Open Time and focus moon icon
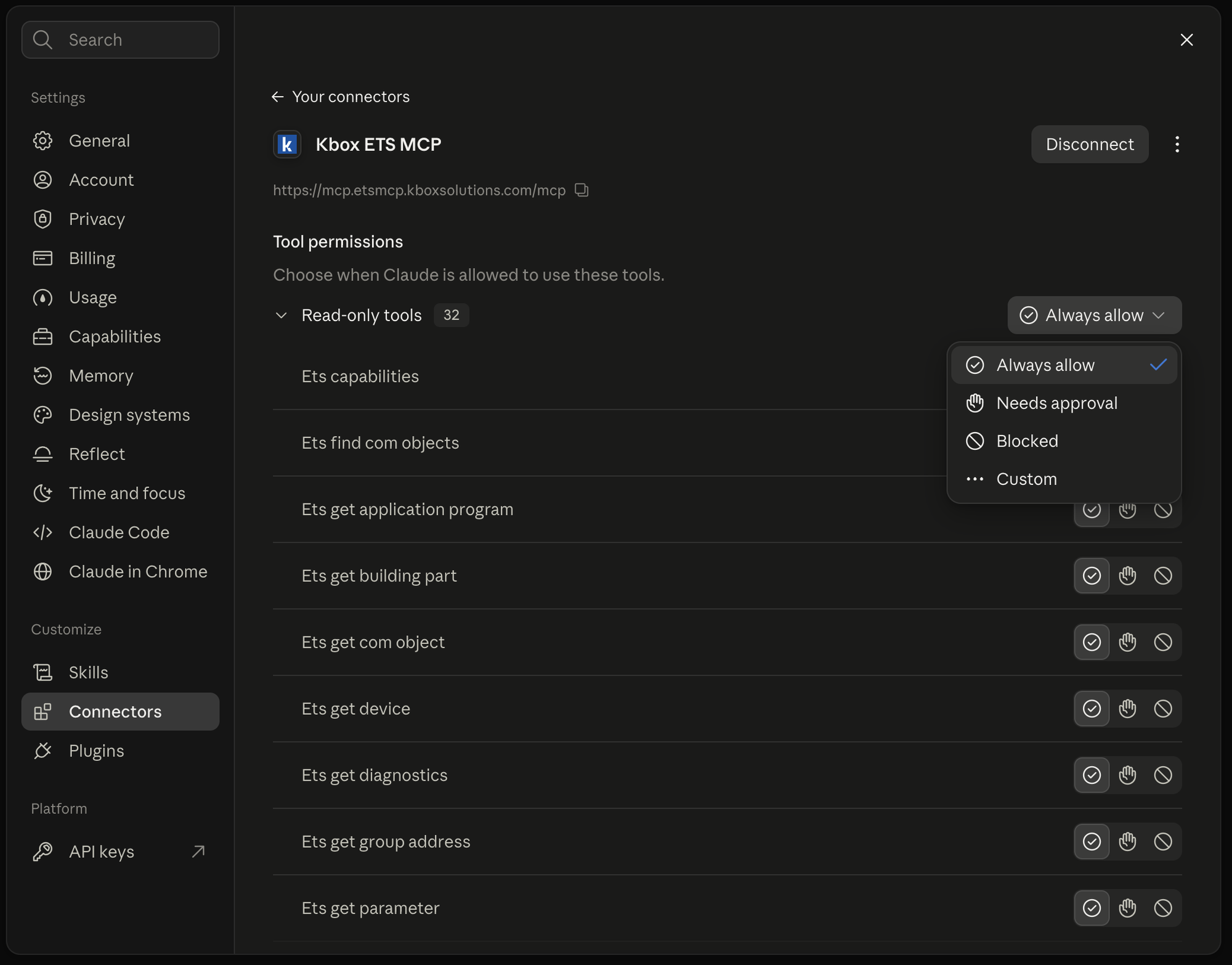1232x965 pixels. (x=43, y=493)
